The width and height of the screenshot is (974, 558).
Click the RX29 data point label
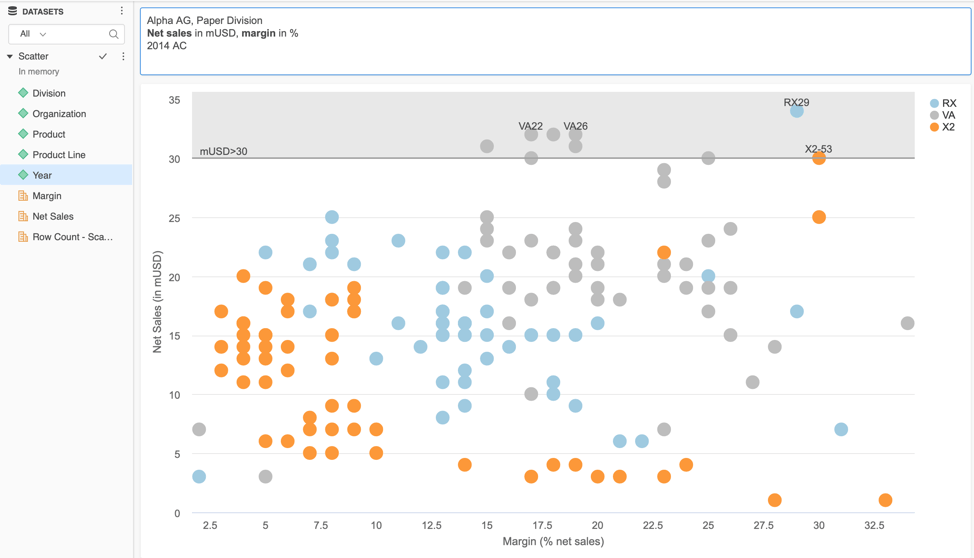[796, 102]
